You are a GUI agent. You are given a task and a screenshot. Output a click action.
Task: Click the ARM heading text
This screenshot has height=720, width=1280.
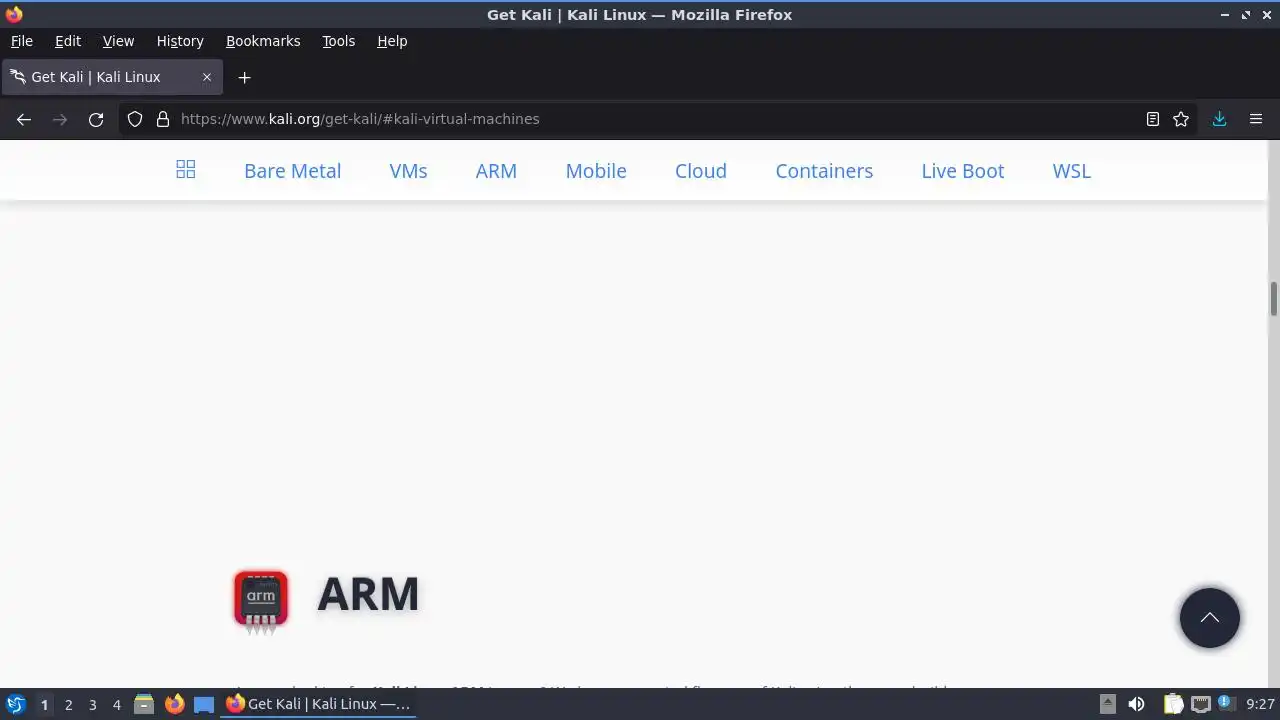click(x=368, y=594)
